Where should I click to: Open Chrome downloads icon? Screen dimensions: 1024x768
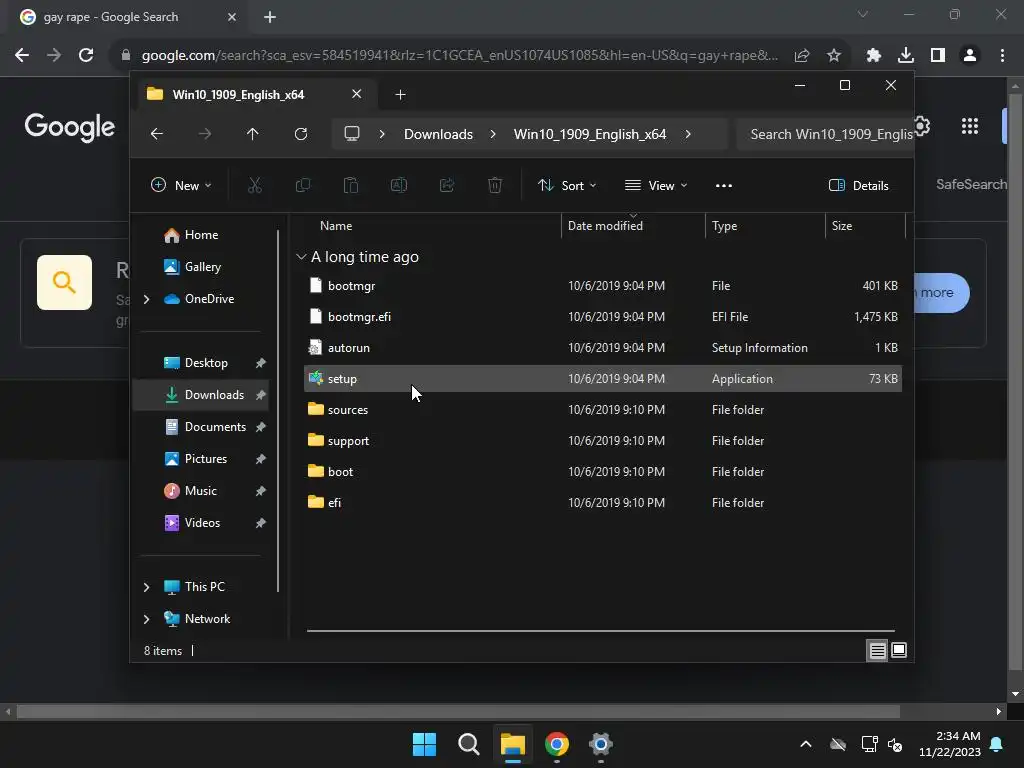[x=906, y=56]
